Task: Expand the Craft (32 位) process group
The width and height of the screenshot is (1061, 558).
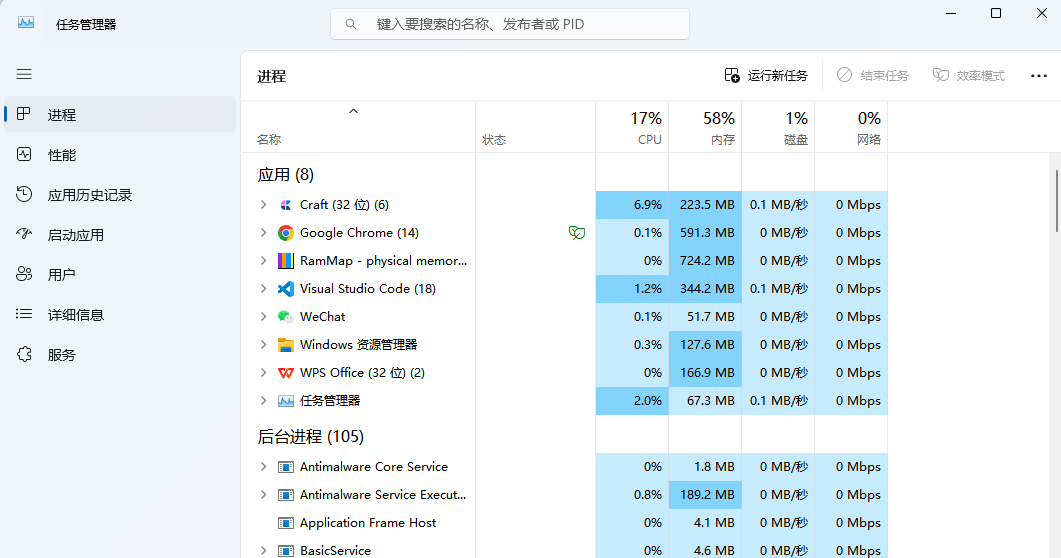Action: (264, 205)
